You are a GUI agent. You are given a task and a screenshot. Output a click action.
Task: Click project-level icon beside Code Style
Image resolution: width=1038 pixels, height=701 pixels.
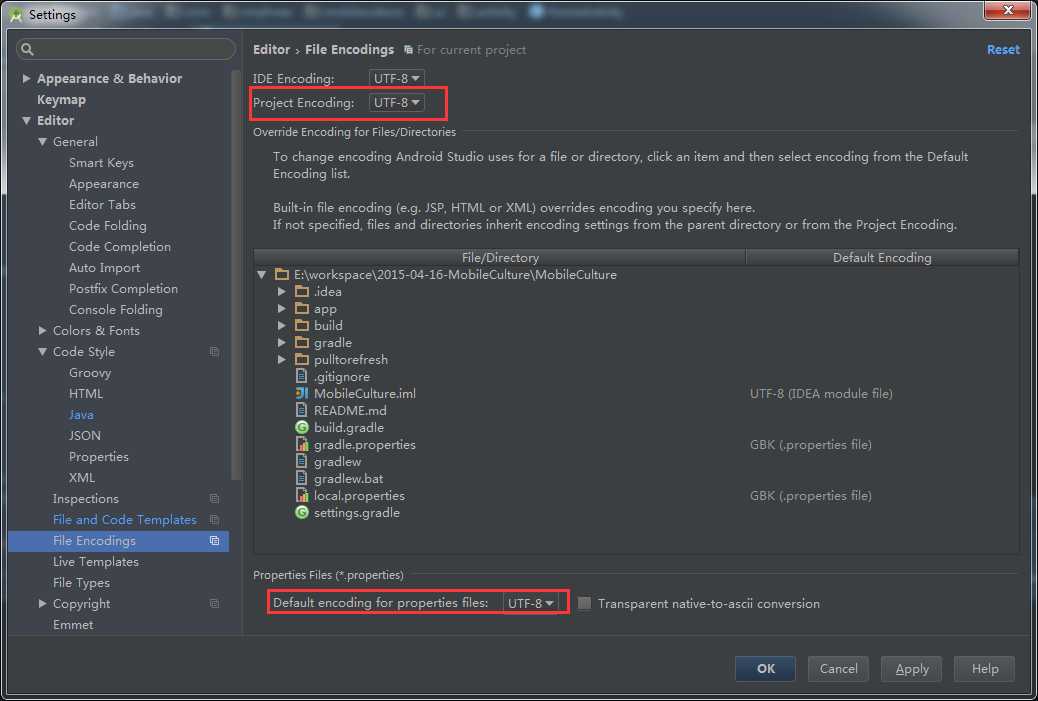coord(214,351)
